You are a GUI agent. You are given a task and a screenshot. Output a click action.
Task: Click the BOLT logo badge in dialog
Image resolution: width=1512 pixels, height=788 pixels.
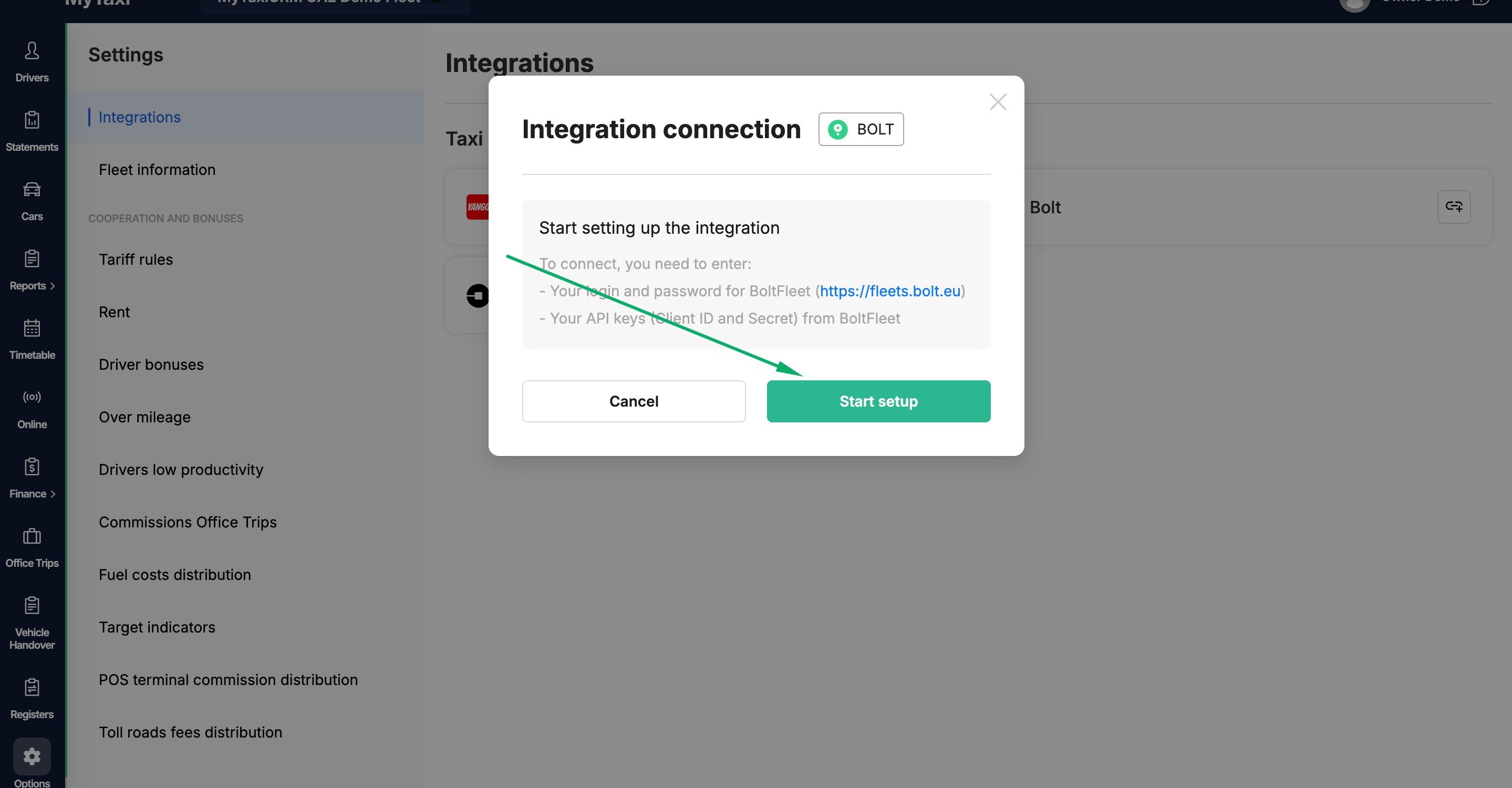pyautogui.click(x=861, y=129)
